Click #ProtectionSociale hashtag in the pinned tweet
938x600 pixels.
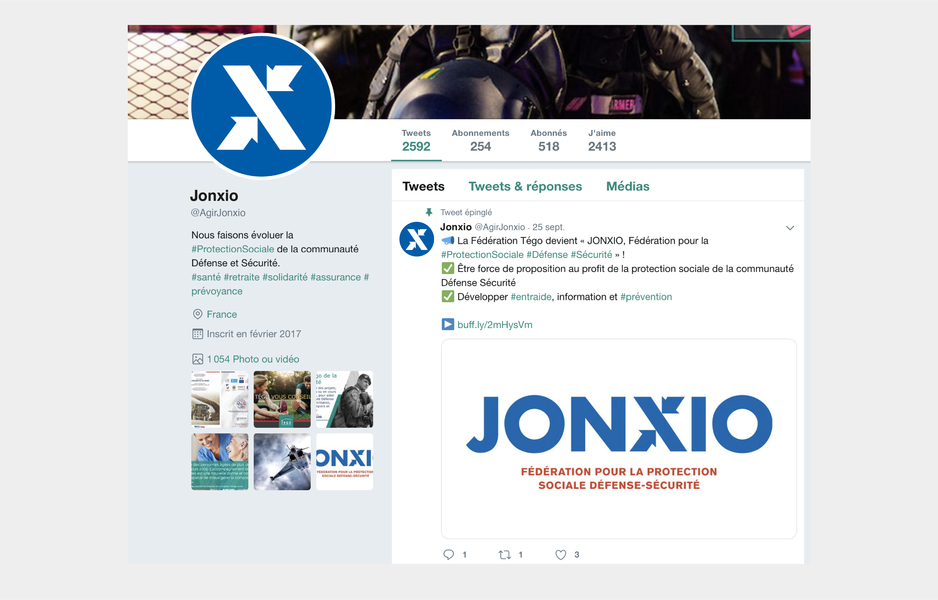click(x=483, y=254)
